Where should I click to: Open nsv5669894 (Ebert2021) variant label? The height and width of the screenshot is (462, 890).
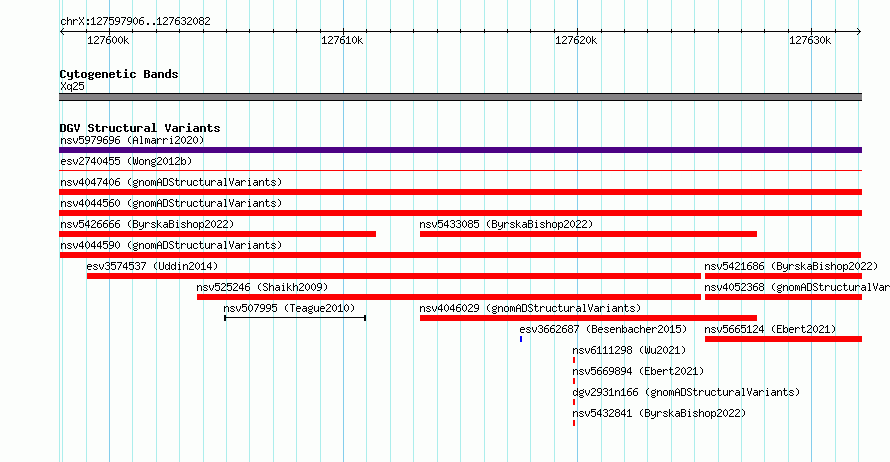(x=638, y=371)
